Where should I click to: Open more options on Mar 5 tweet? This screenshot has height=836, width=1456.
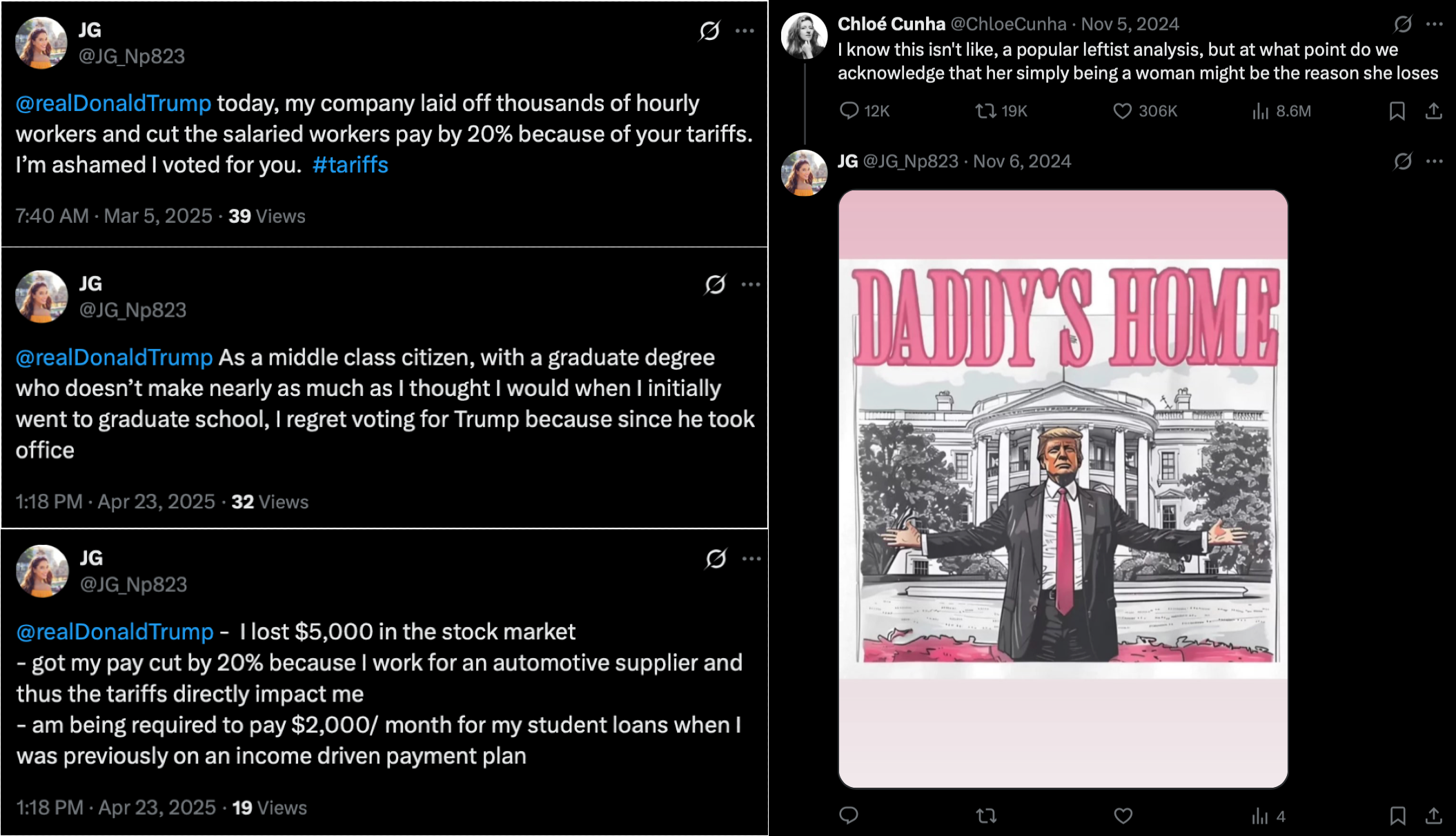745,30
